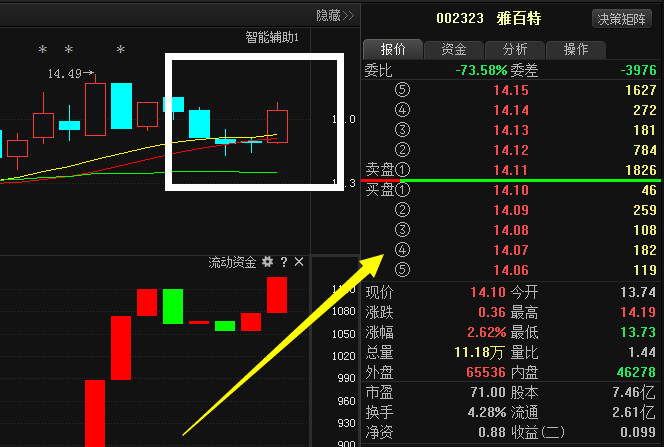Image resolution: width=664 pixels, height=447 pixels.
Task: Select sell level 3 price 14.13
Action: 511,130
